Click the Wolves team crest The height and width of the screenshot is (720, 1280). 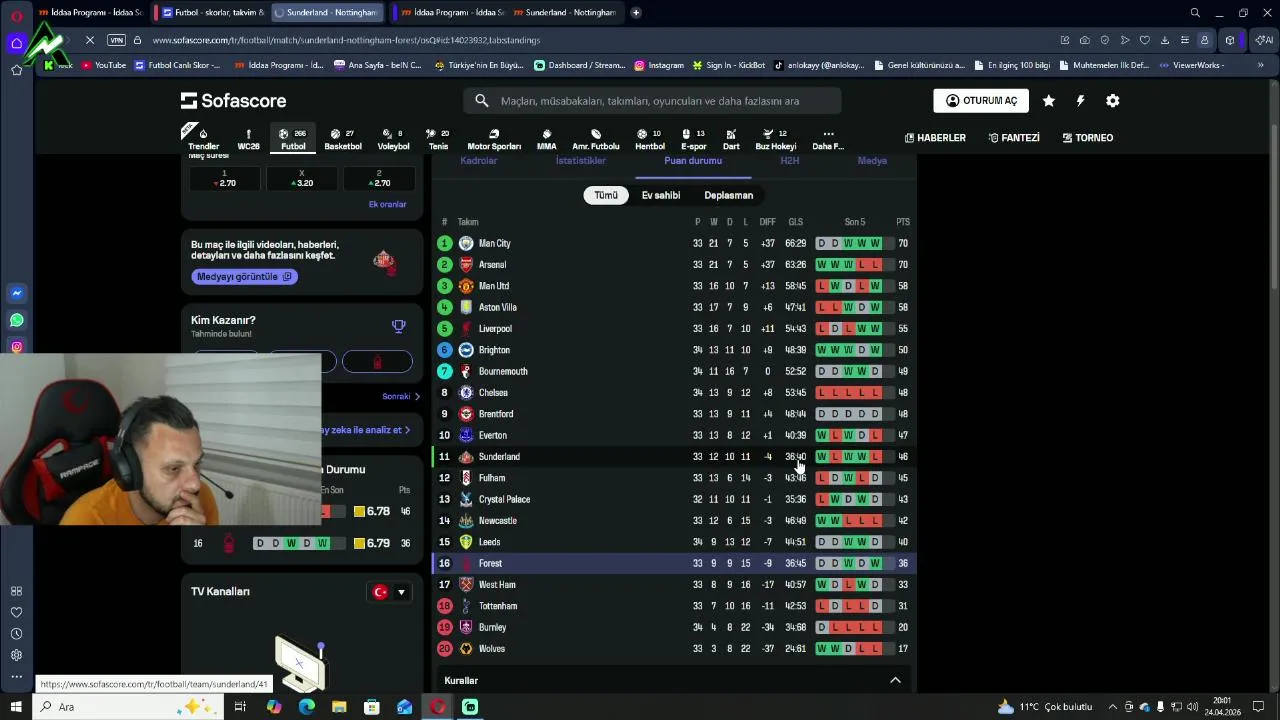tap(466, 649)
